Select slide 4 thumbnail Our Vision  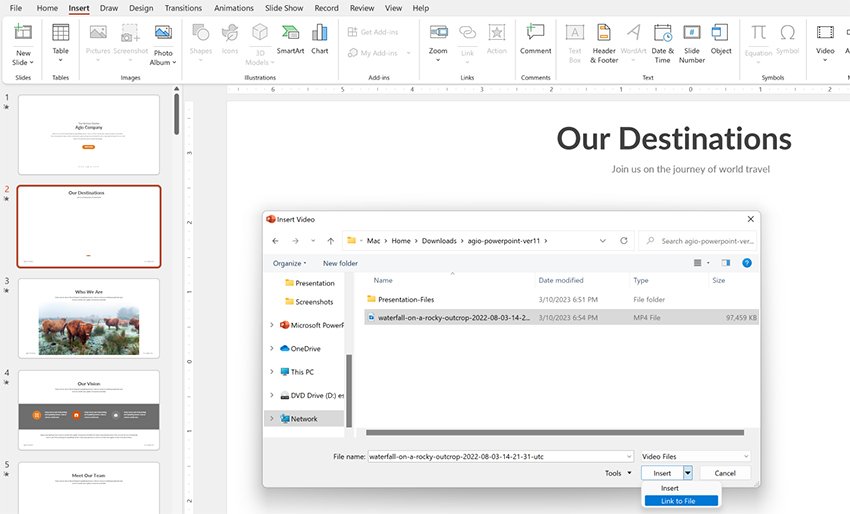(x=89, y=410)
